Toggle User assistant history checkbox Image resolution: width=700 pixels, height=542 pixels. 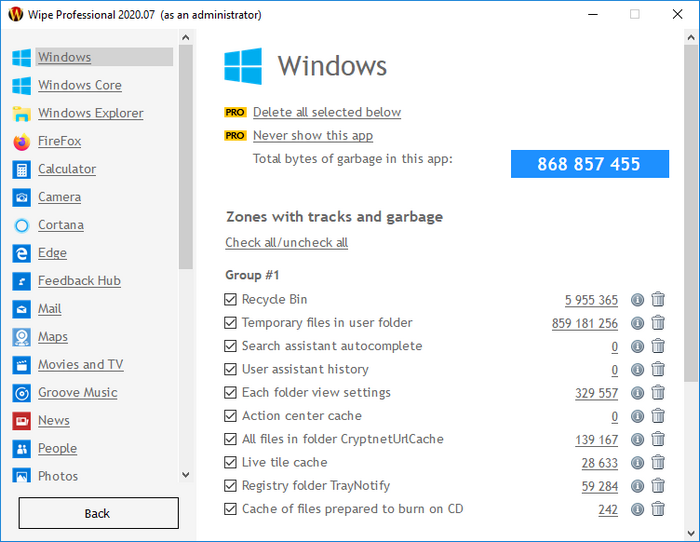(x=230, y=369)
